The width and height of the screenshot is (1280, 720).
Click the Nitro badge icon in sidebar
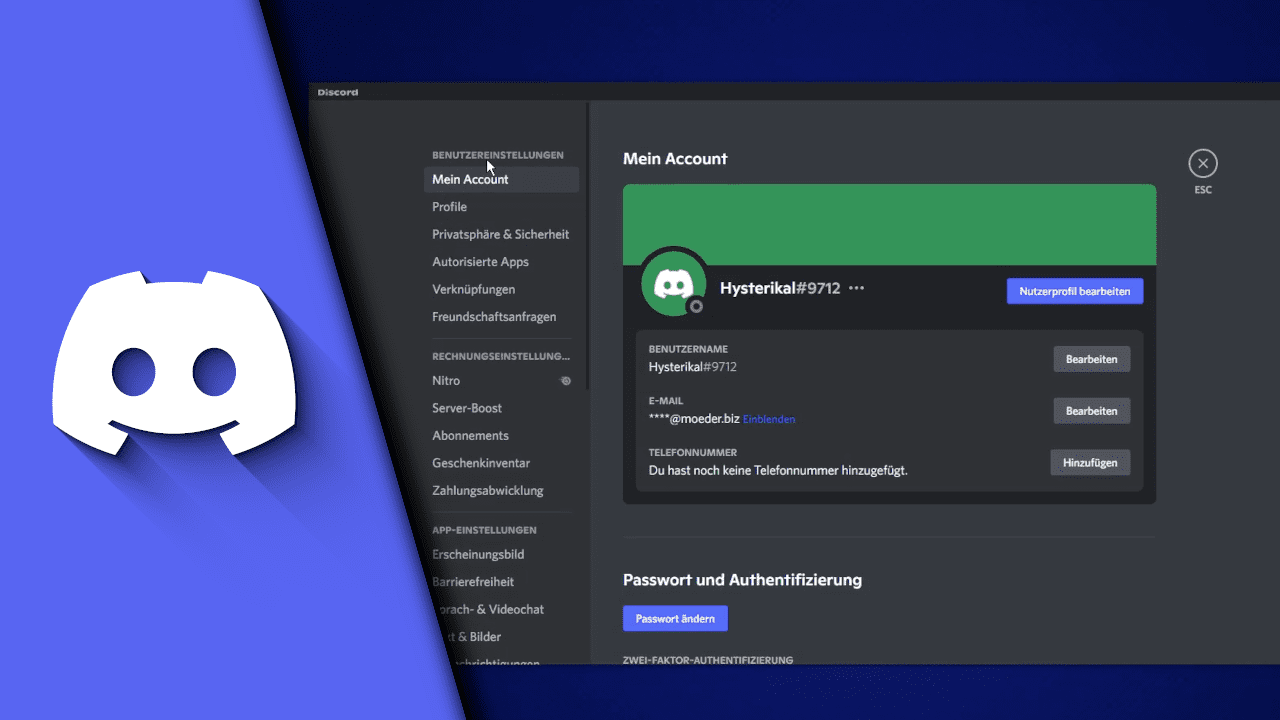(565, 381)
